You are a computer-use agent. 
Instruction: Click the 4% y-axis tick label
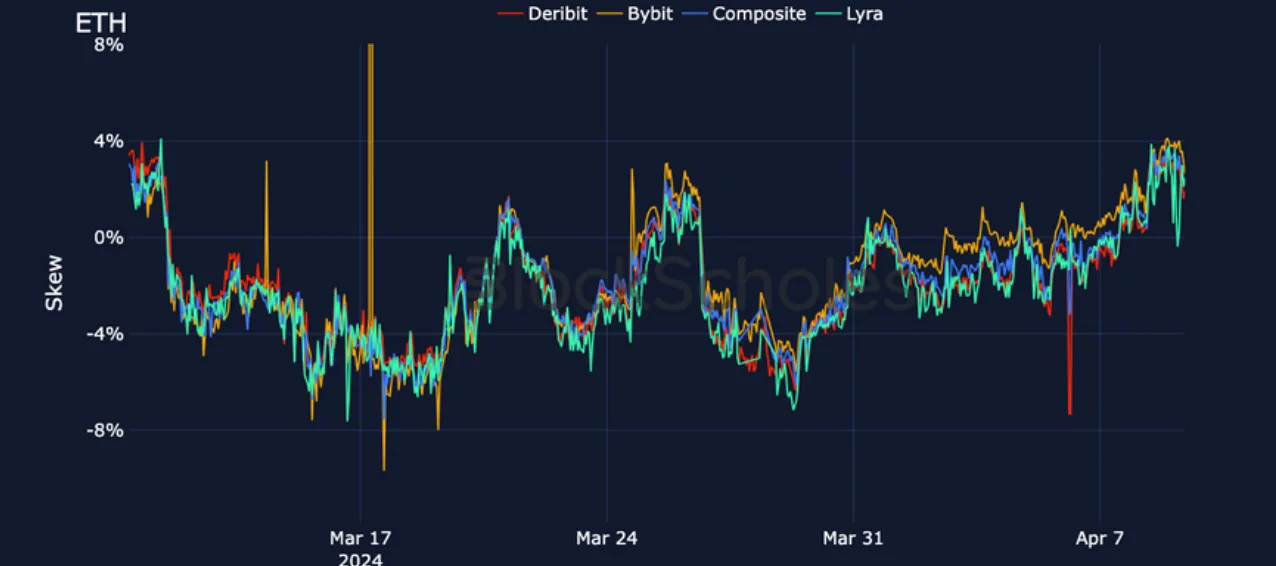(109, 141)
